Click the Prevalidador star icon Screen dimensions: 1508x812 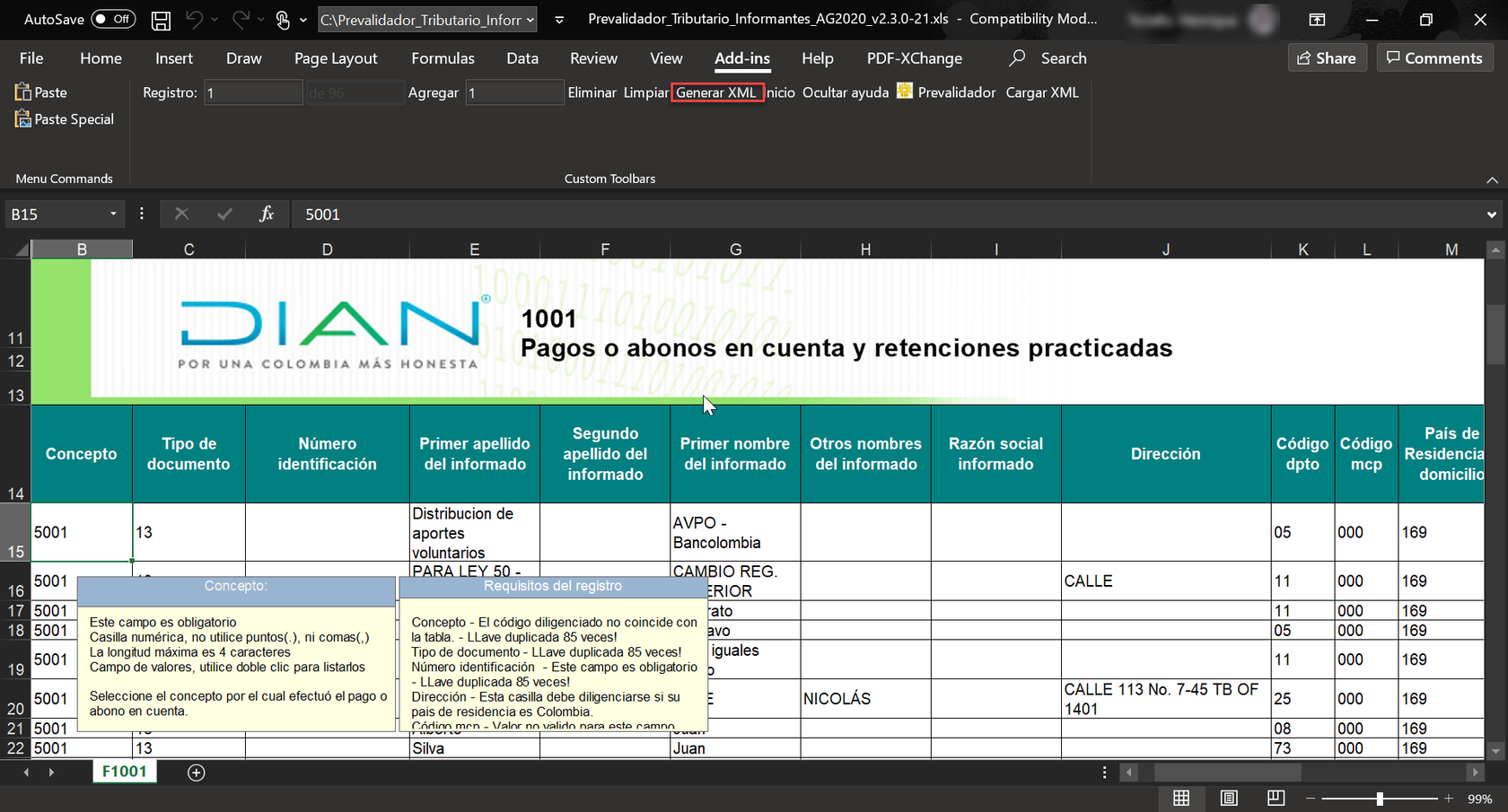(x=905, y=92)
